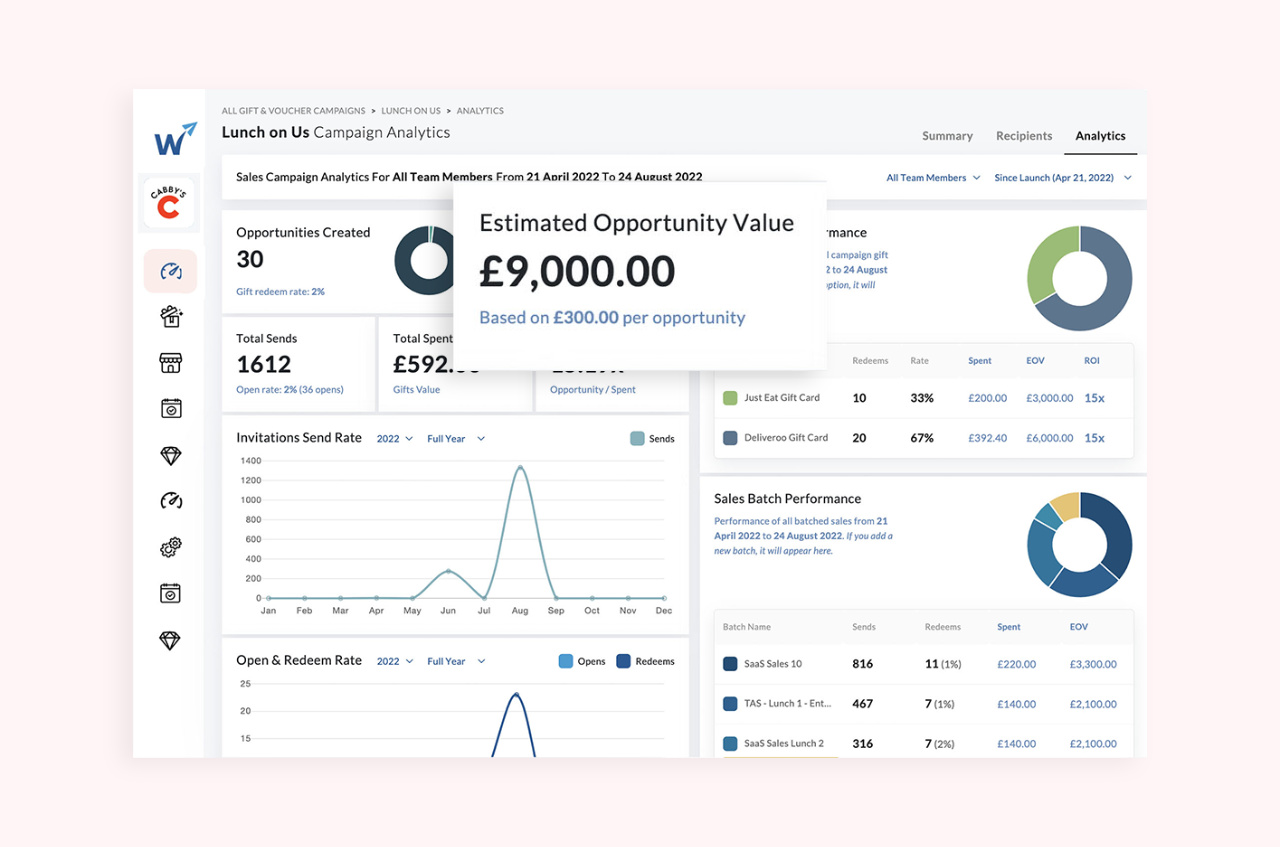Click the TAS - Lunch 1 color swatch
1280x847 pixels.
coord(730,704)
